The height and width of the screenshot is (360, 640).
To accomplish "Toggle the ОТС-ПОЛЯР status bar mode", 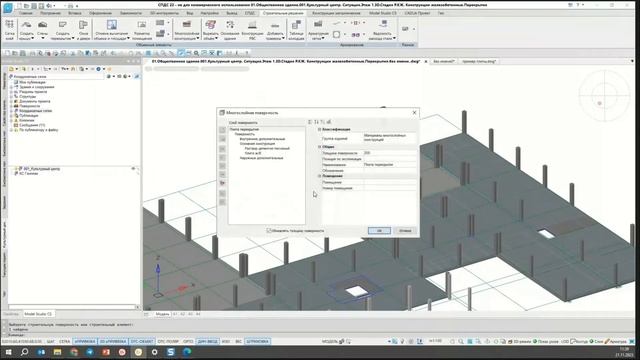I will coord(168,341).
